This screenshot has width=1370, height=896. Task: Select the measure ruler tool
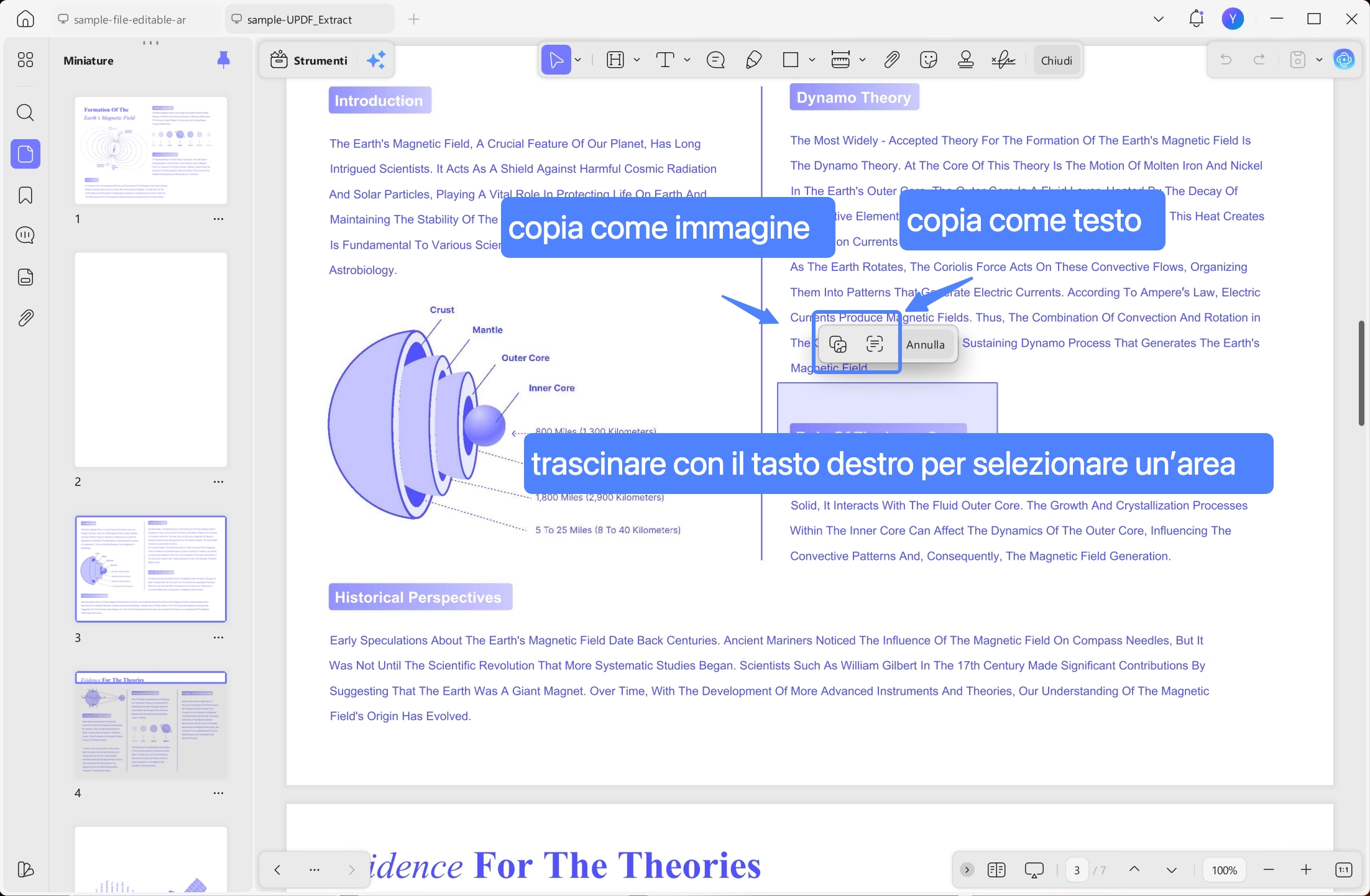tap(840, 60)
